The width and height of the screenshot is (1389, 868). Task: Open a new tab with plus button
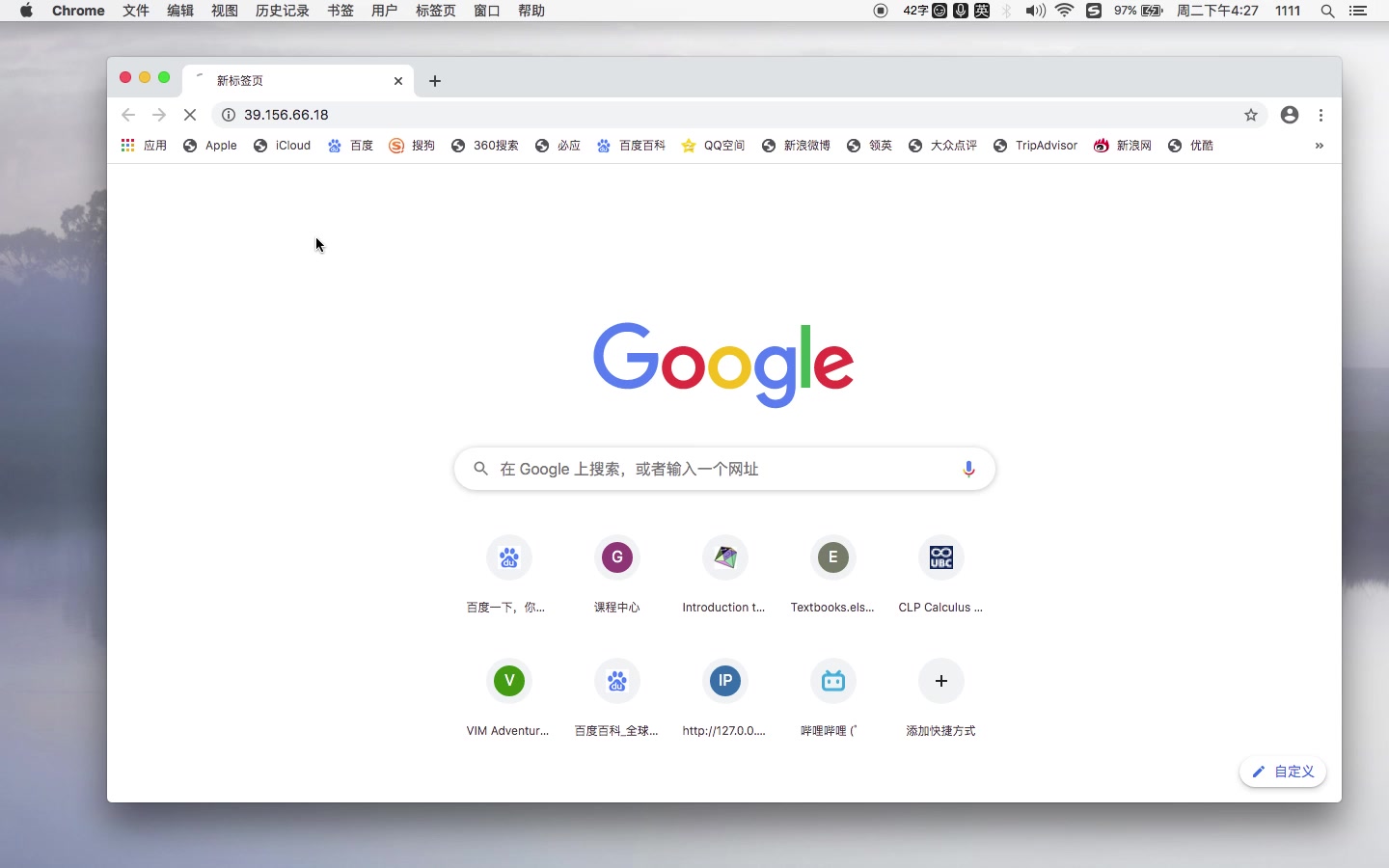pos(435,81)
